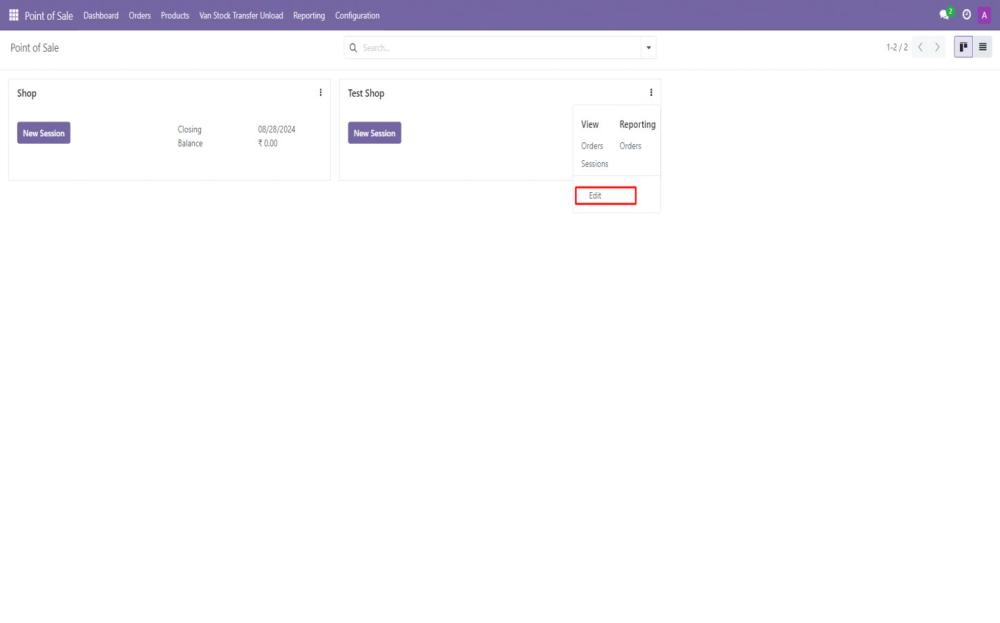The width and height of the screenshot is (1000, 623).
Task: Open the Reporting menu in navbar
Action: coord(309,15)
